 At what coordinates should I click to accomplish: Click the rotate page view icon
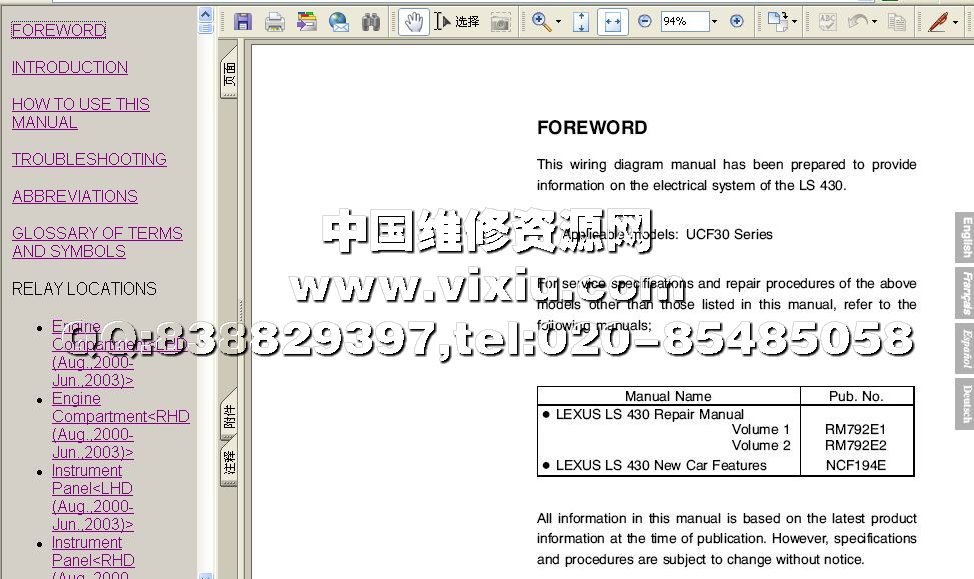pyautogui.click(x=777, y=22)
